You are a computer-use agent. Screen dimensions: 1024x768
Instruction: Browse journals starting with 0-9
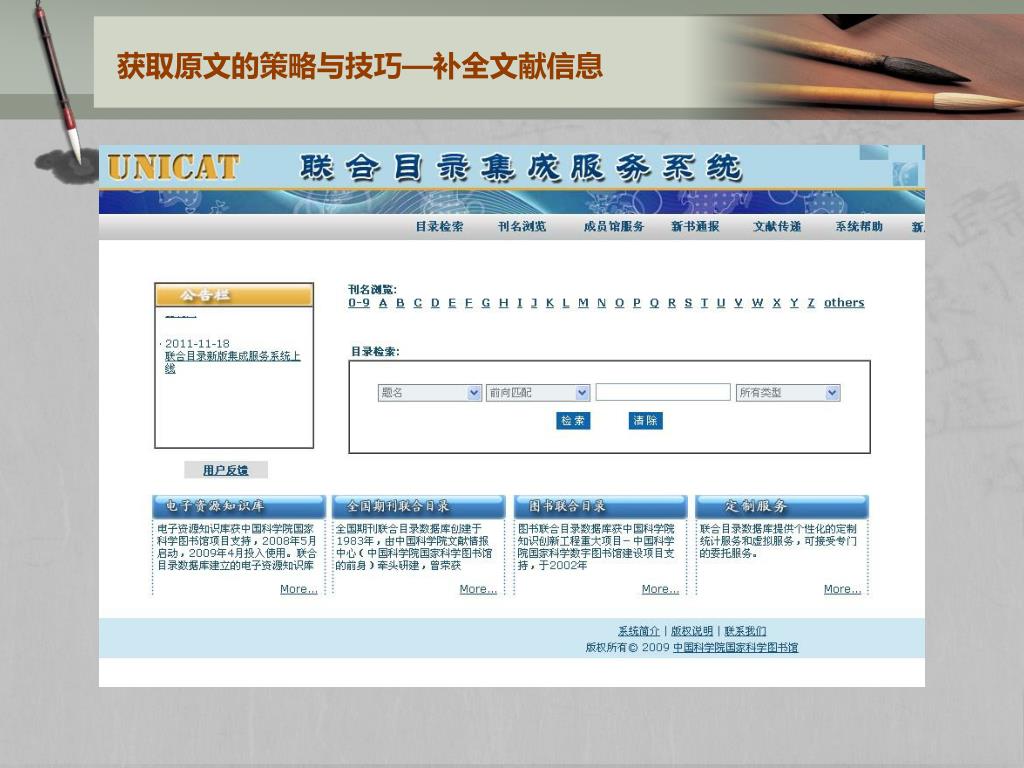[x=359, y=303]
